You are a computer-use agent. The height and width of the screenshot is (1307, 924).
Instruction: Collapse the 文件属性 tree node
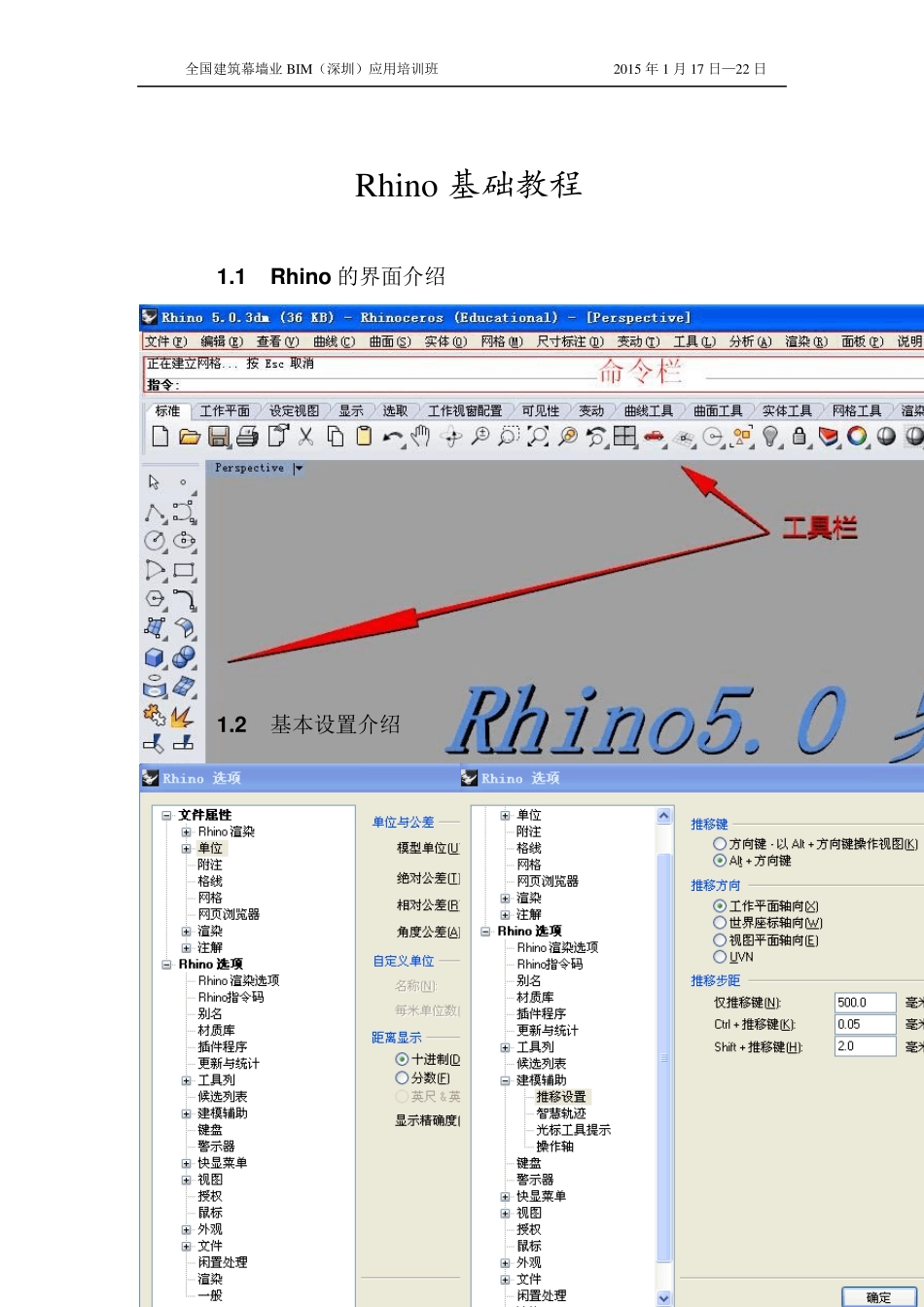pyautogui.click(x=166, y=815)
